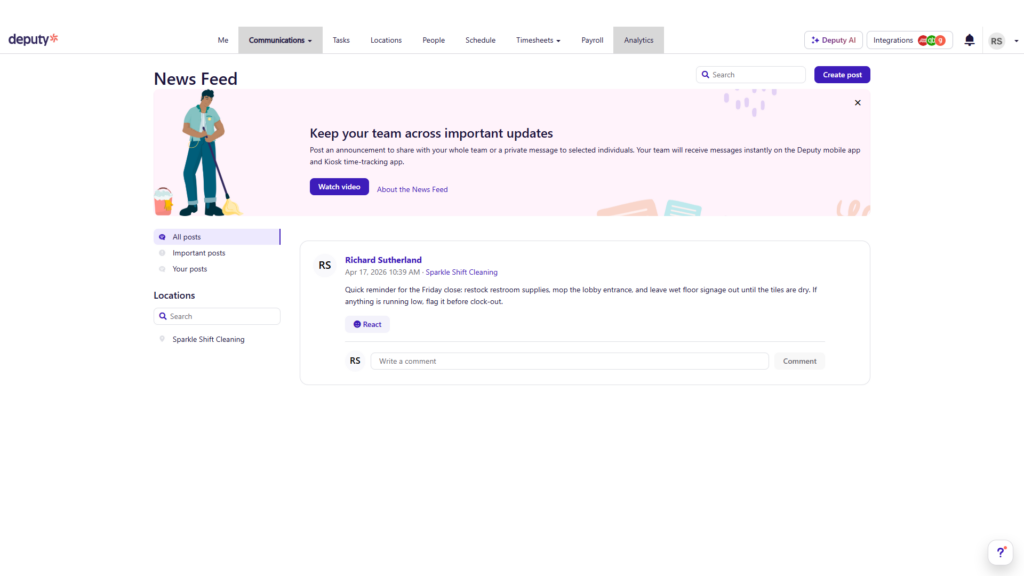This screenshot has height=576, width=1024.
Task: Open the Analytics tab
Action: (638, 40)
